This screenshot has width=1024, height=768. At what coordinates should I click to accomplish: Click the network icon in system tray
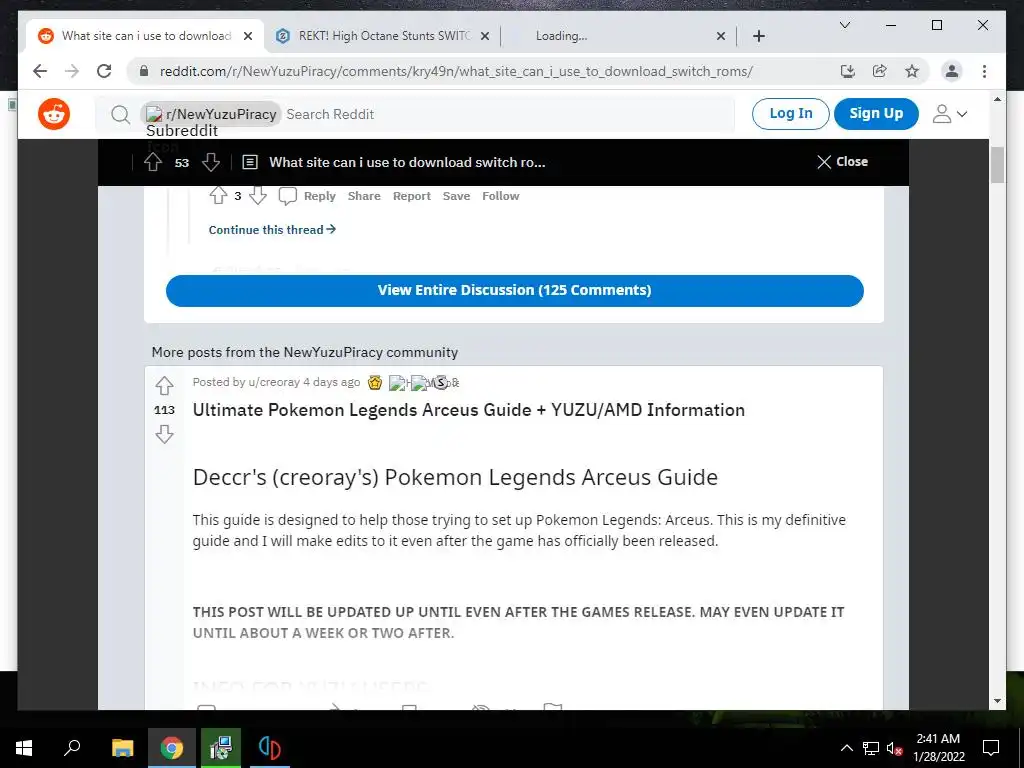[x=871, y=748]
